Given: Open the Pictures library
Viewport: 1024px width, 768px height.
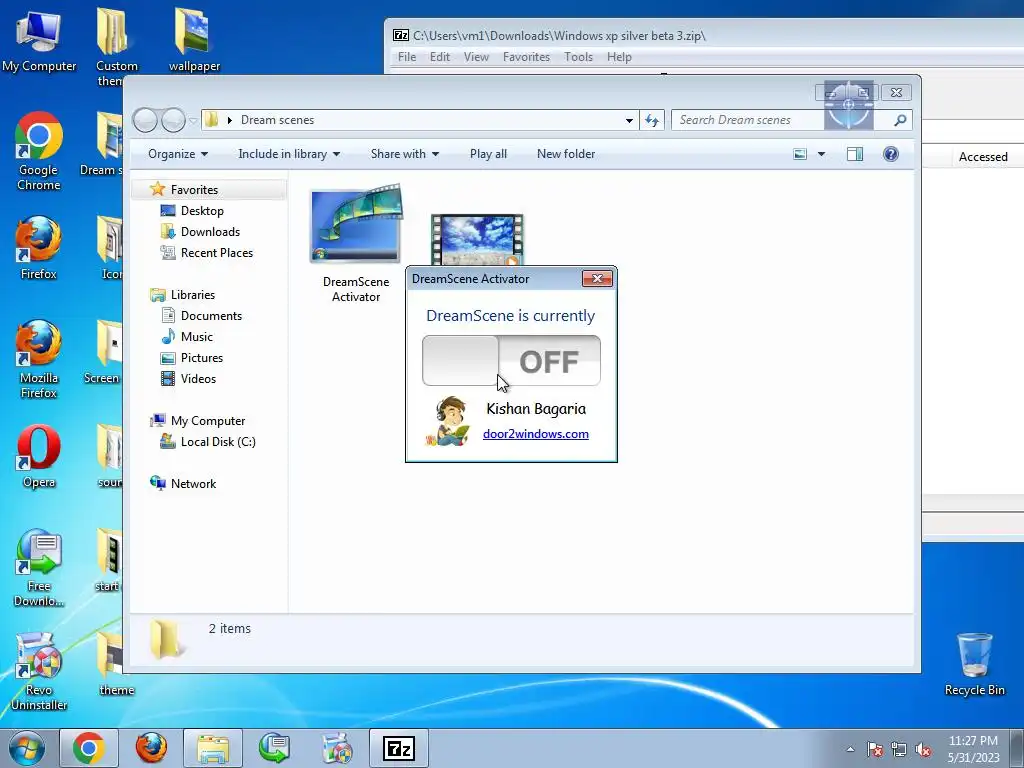Looking at the screenshot, I should click(x=201, y=358).
